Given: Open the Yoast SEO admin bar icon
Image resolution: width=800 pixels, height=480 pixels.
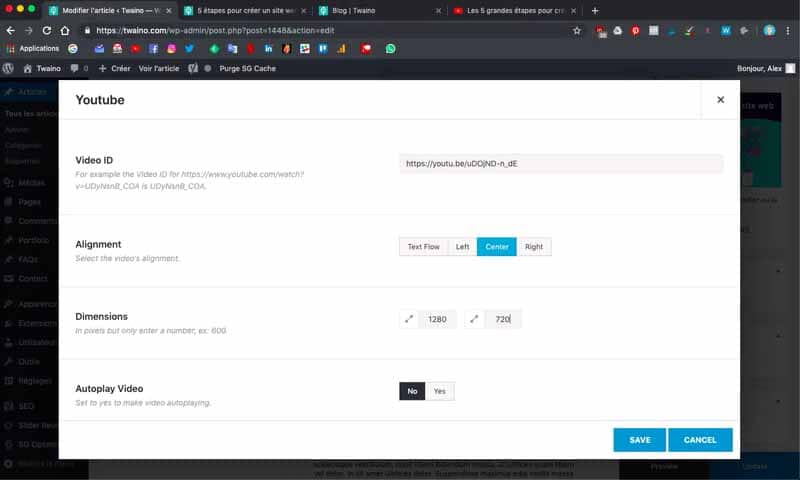Looking at the screenshot, I should pos(193,68).
